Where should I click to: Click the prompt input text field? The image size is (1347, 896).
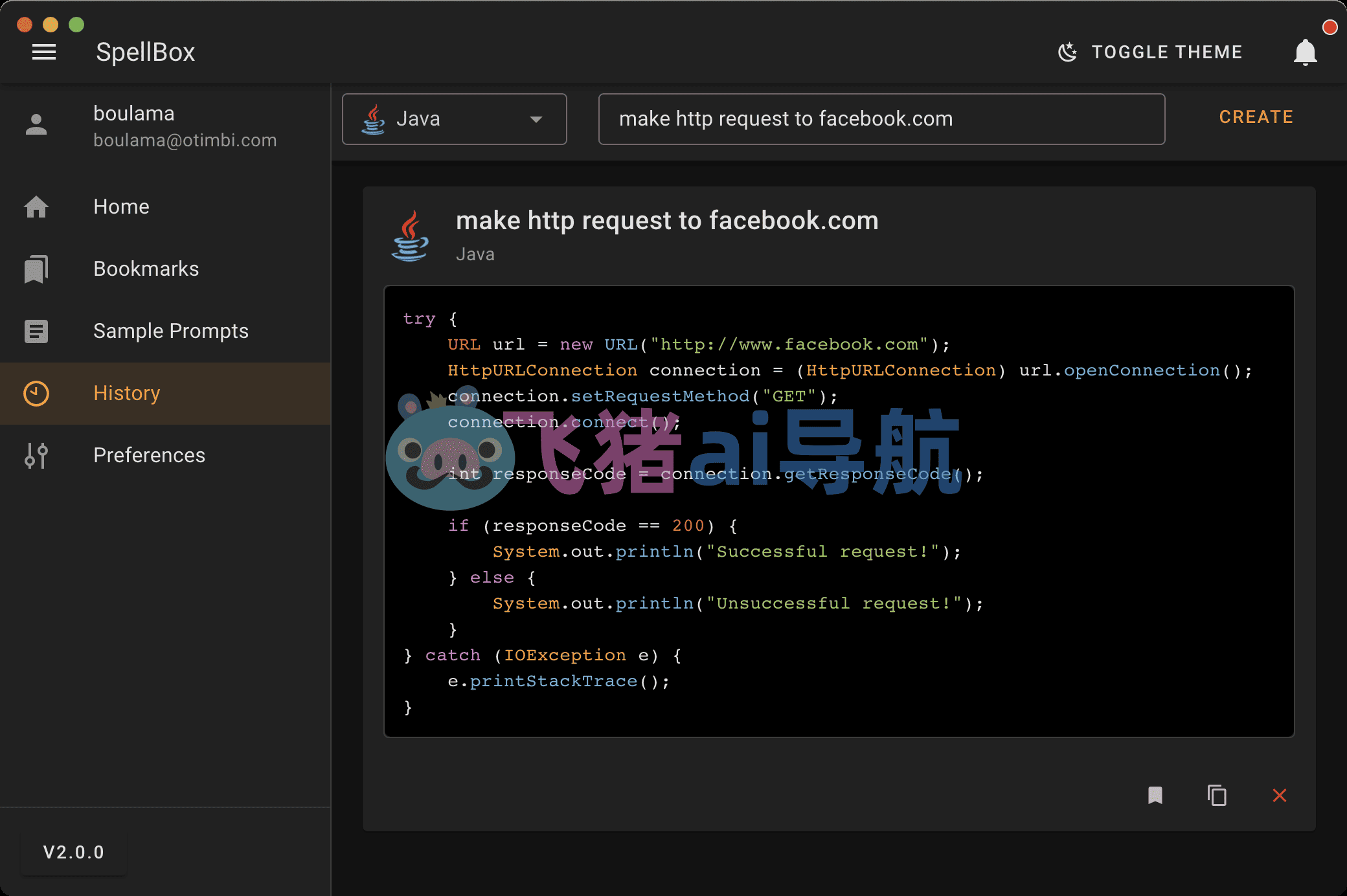click(x=881, y=119)
